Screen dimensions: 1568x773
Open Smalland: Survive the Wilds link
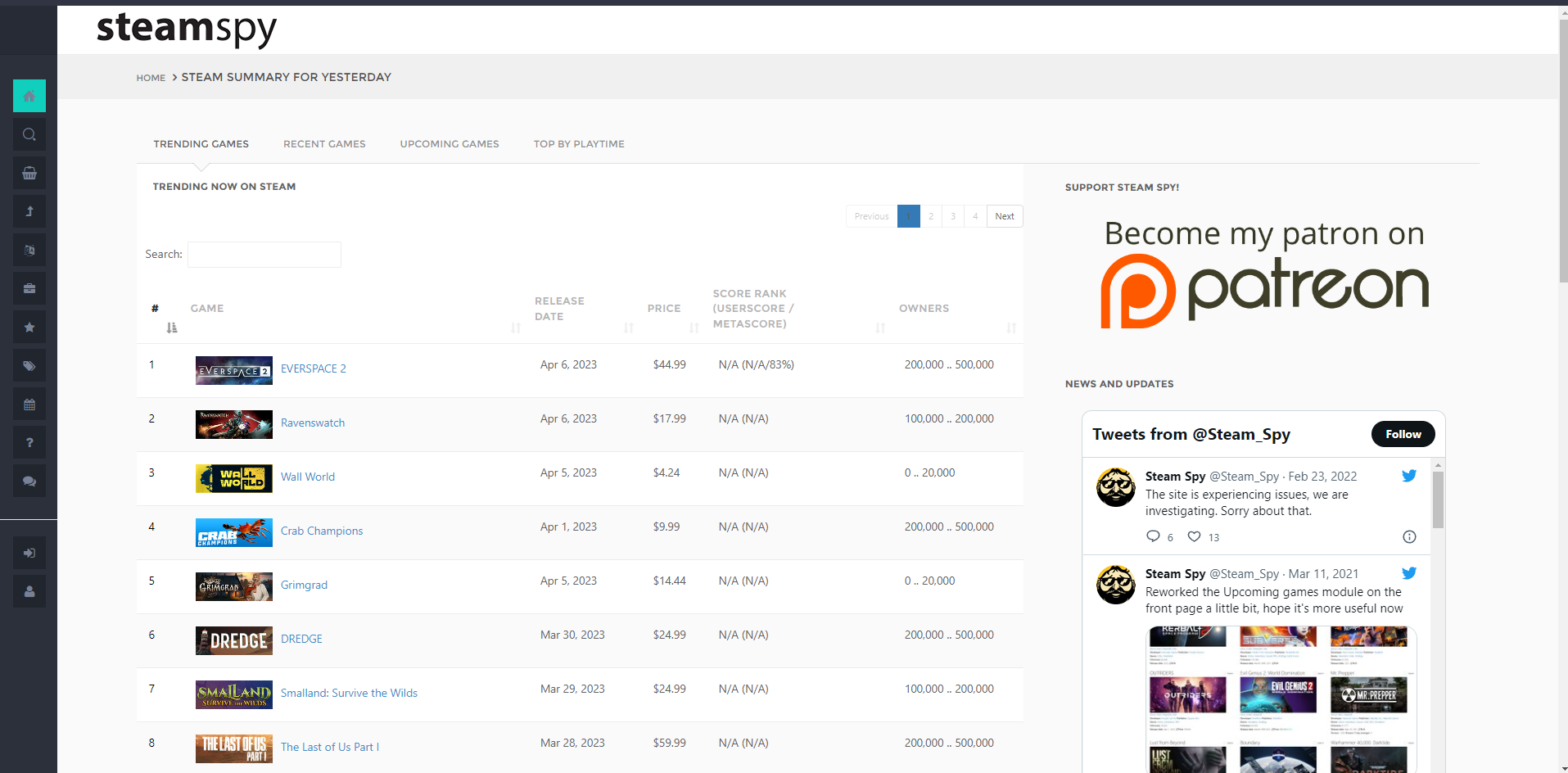[349, 693]
